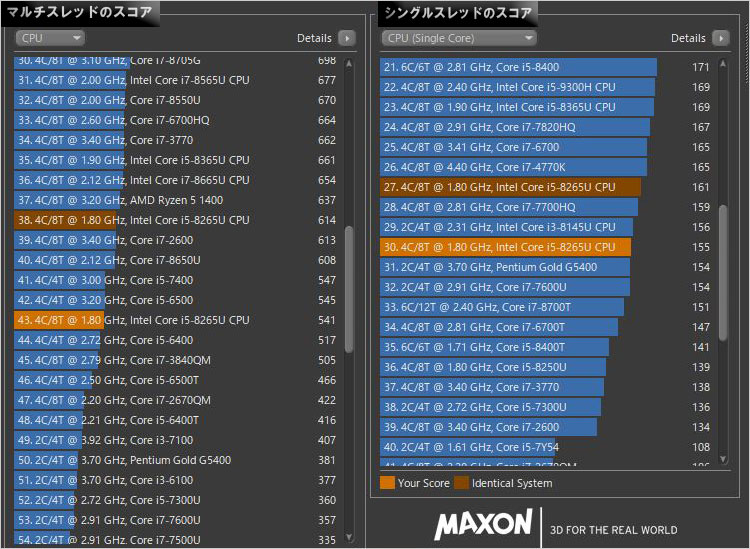
Task: Select row 46 Core i5-6500T
Action: point(175,380)
